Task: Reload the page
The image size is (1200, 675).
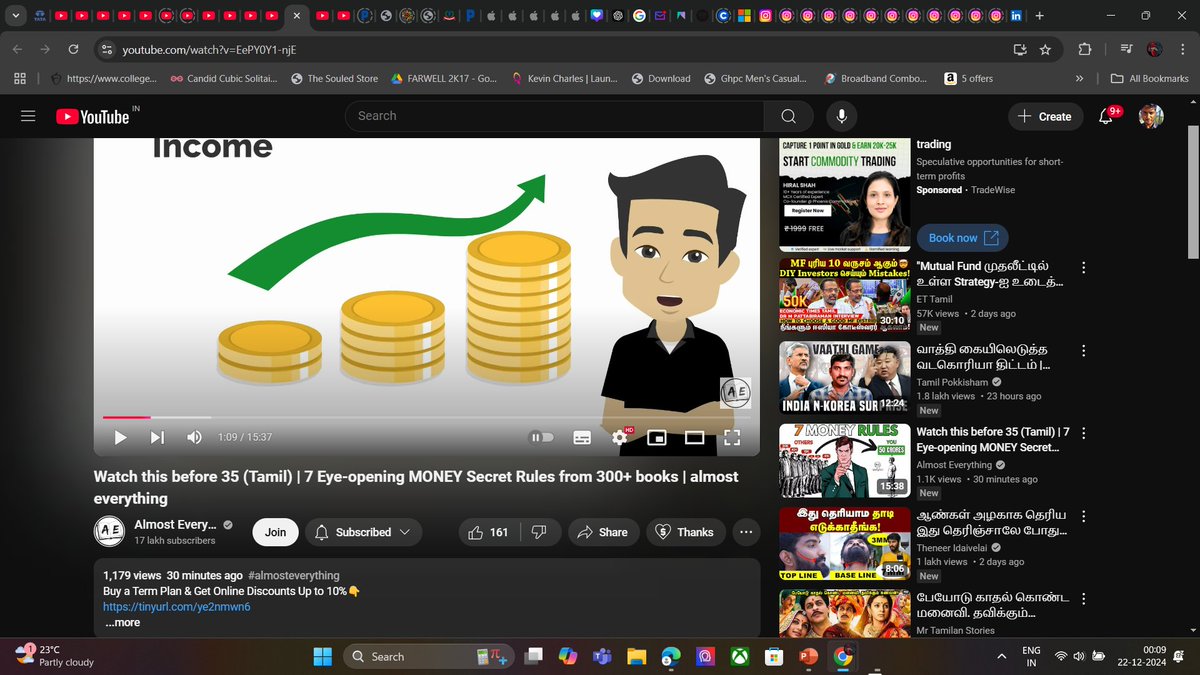Action: pyautogui.click(x=74, y=49)
